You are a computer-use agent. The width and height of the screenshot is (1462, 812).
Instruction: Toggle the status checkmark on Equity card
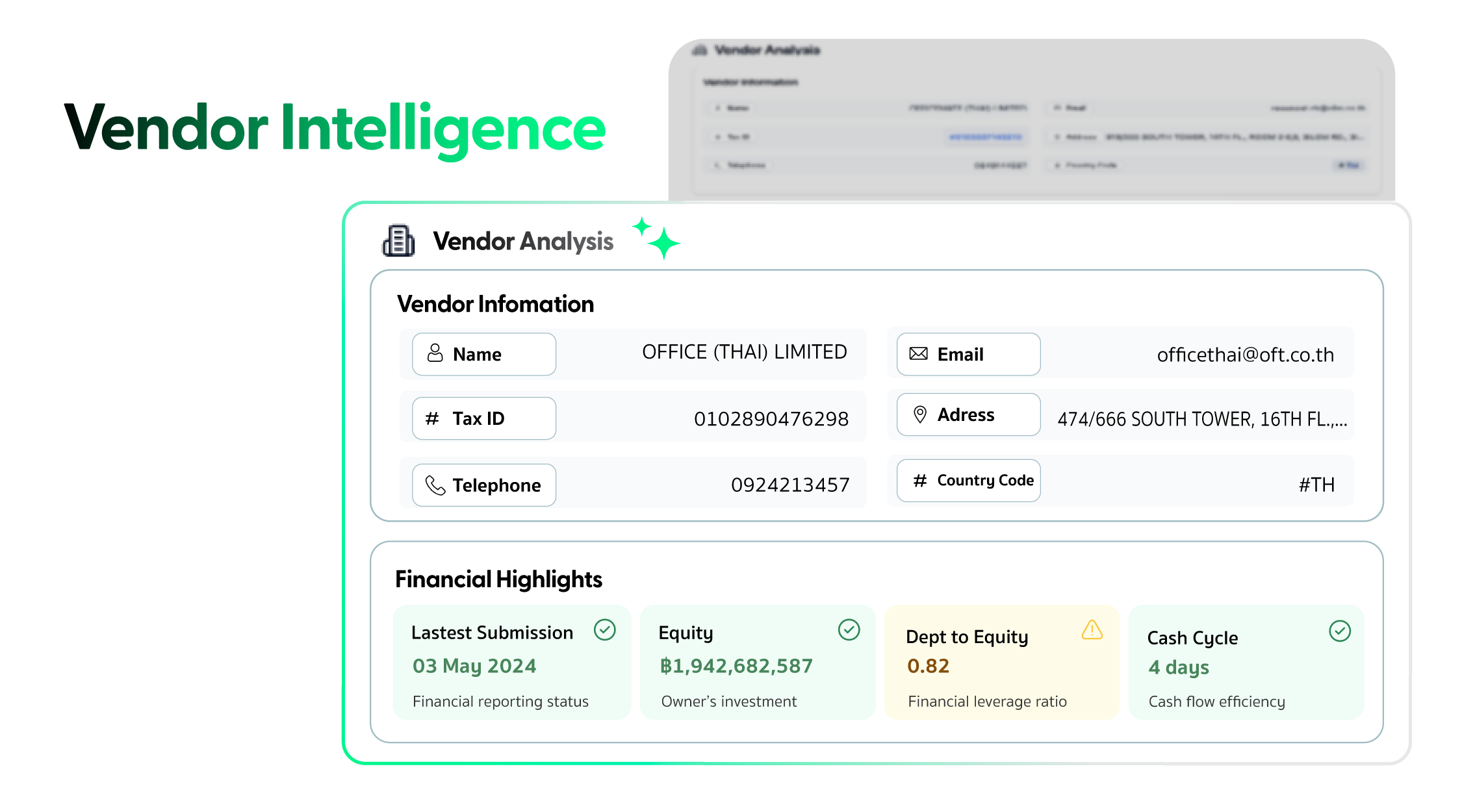(849, 629)
